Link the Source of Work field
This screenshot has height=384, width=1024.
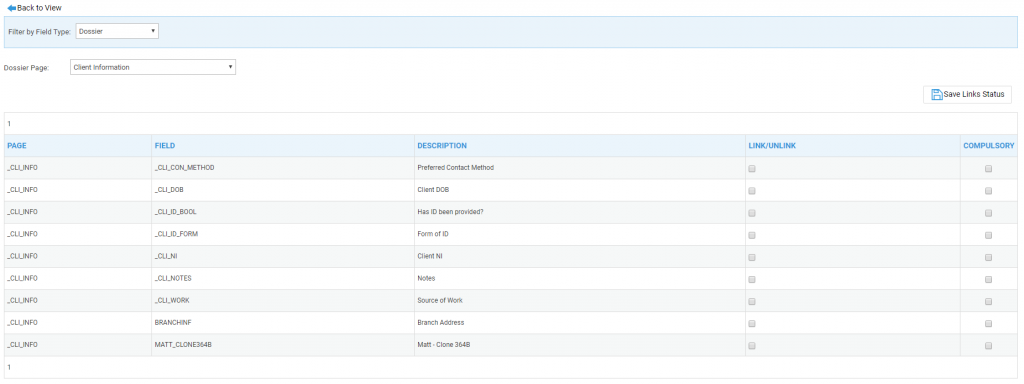coord(752,302)
